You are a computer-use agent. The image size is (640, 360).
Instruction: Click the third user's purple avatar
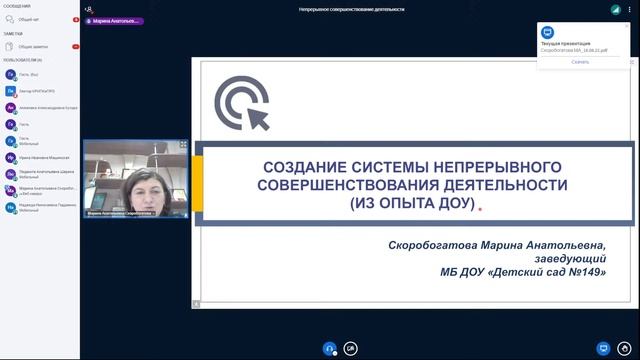click(x=11, y=108)
